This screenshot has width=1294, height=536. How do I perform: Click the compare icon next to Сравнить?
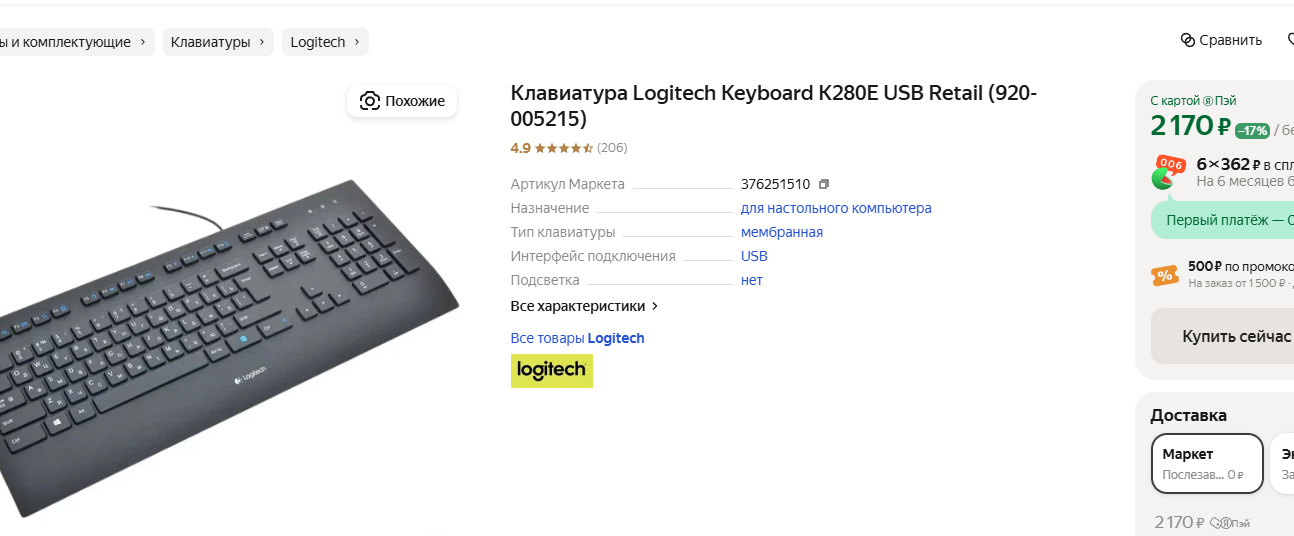(x=1188, y=41)
